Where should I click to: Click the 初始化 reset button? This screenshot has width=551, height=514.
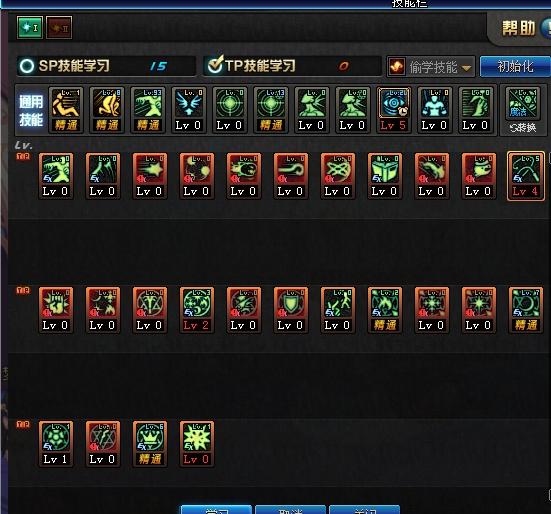(515, 66)
